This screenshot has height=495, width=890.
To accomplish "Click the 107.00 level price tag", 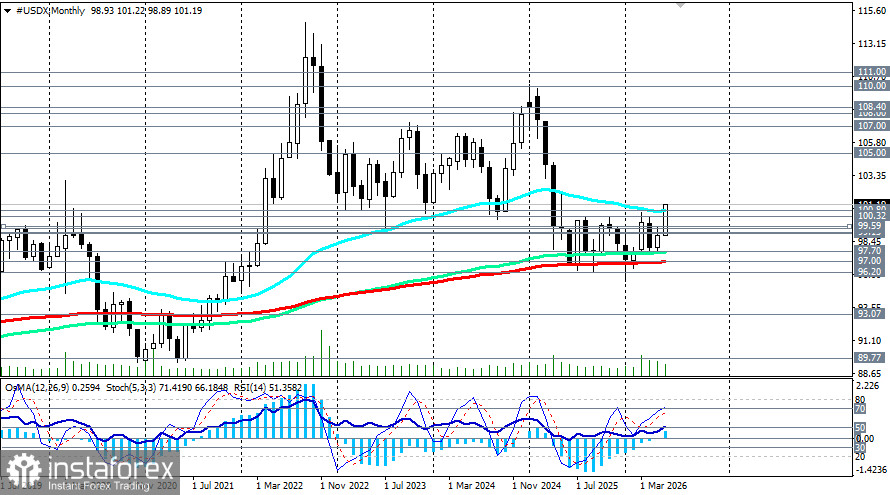I will tap(871, 125).
